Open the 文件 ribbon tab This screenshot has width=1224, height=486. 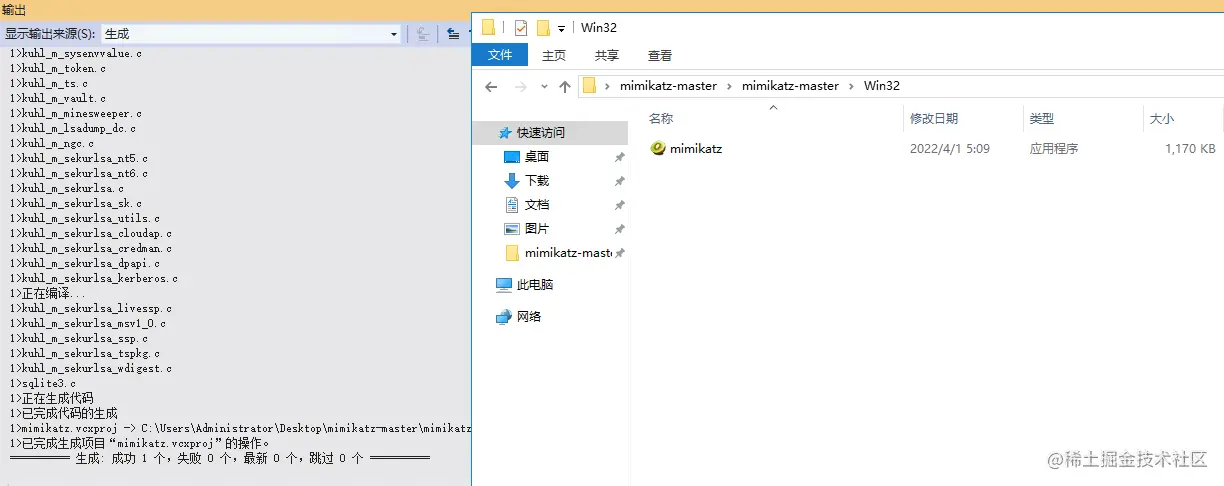500,55
